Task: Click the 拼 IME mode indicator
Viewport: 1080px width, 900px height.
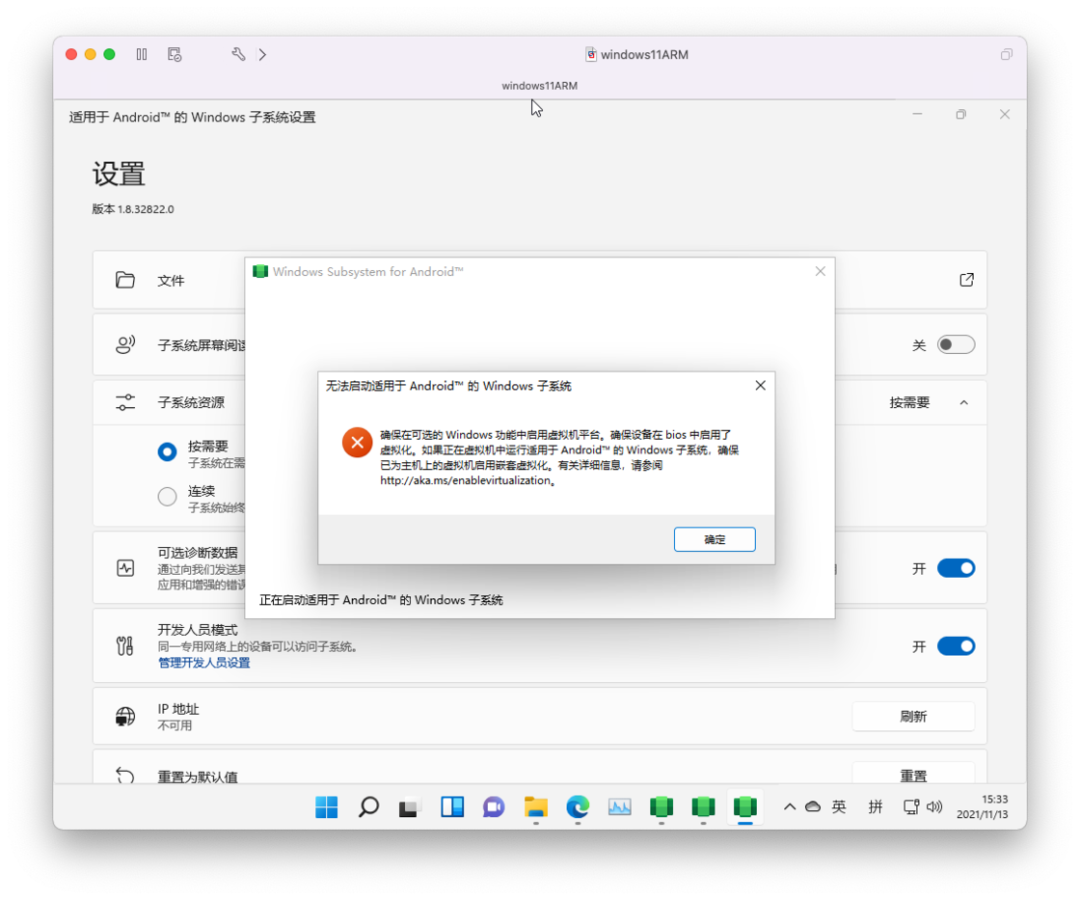Action: (x=875, y=806)
